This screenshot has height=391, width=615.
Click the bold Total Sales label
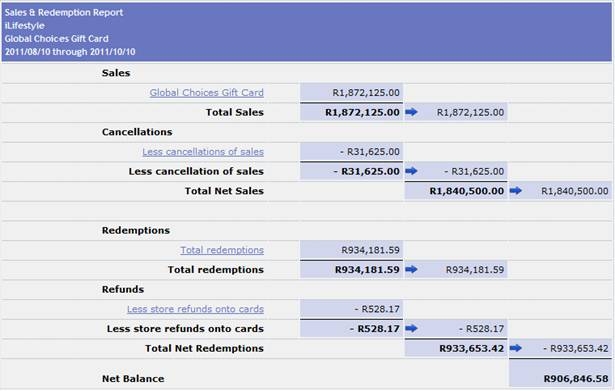point(235,113)
